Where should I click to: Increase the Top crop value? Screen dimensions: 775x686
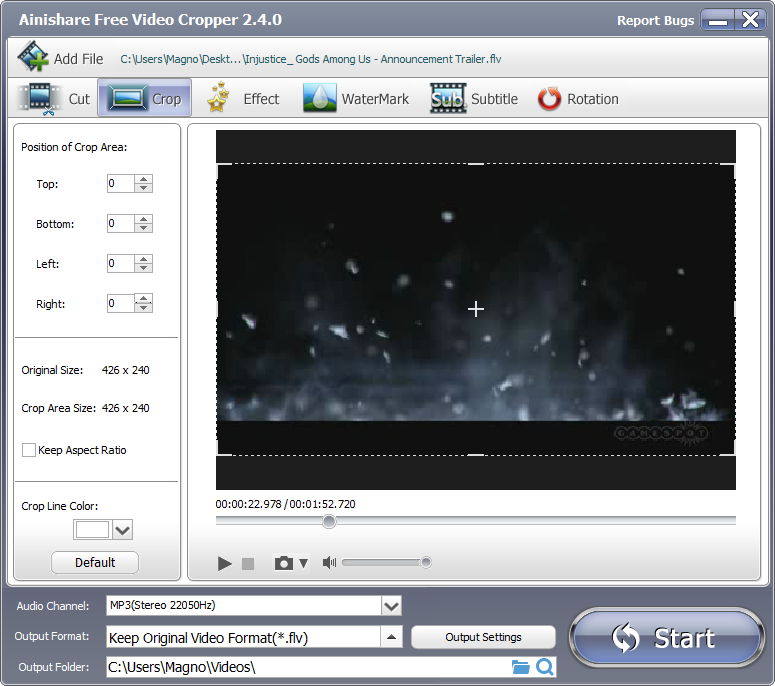tap(143, 179)
